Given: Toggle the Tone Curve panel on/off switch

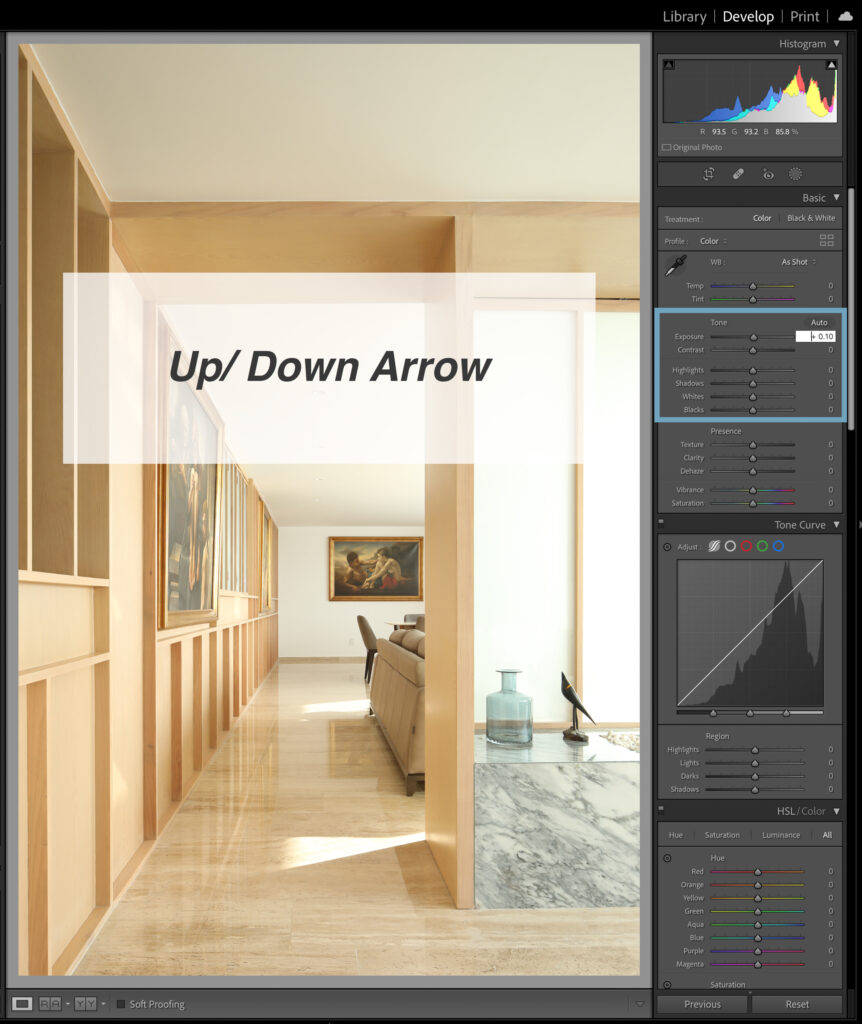Looking at the screenshot, I should pyautogui.click(x=661, y=522).
